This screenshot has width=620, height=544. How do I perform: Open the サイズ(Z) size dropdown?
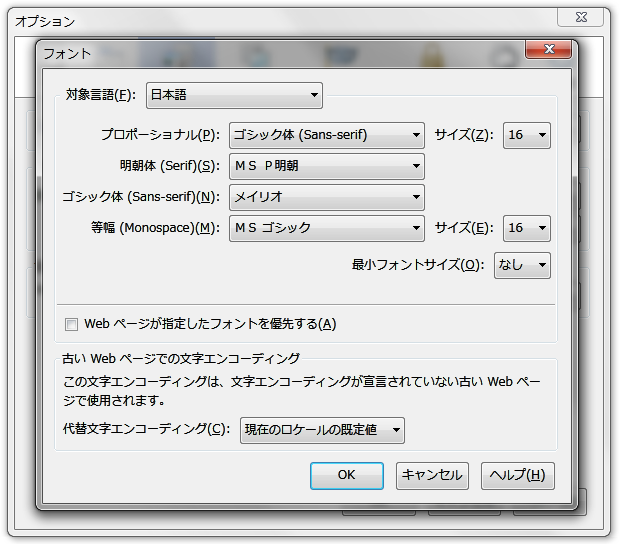click(527, 135)
